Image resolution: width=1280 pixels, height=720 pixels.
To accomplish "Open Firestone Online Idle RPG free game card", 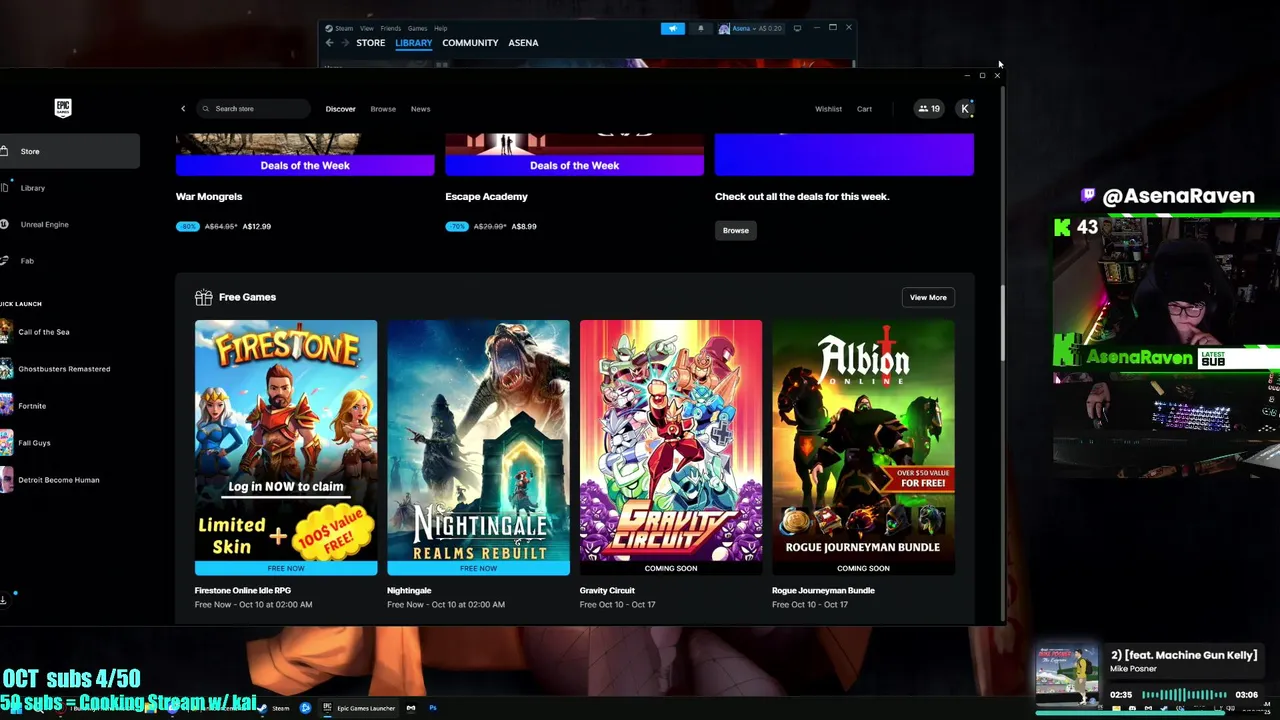I will 286,447.
